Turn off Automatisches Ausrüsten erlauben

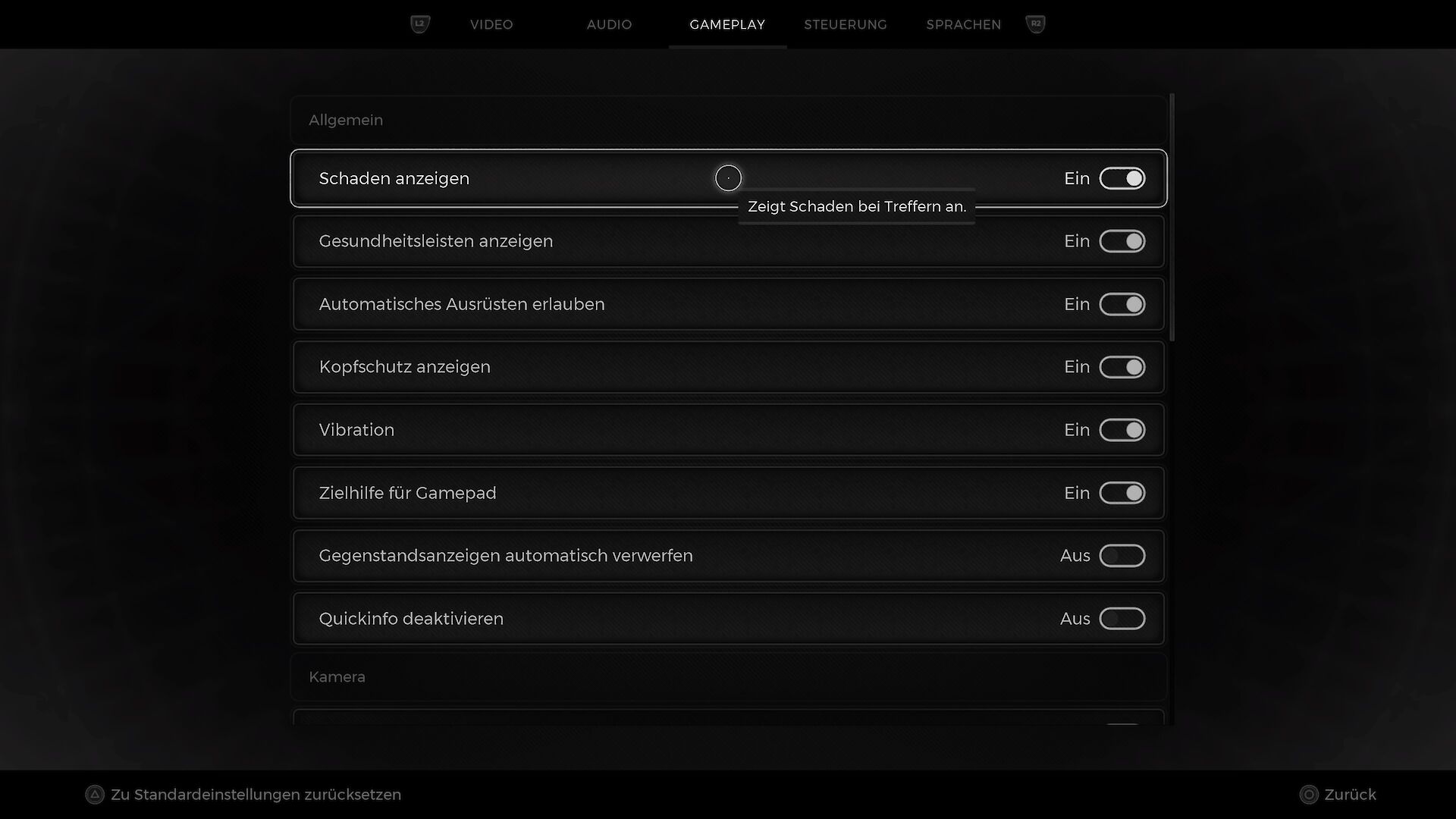1122,304
